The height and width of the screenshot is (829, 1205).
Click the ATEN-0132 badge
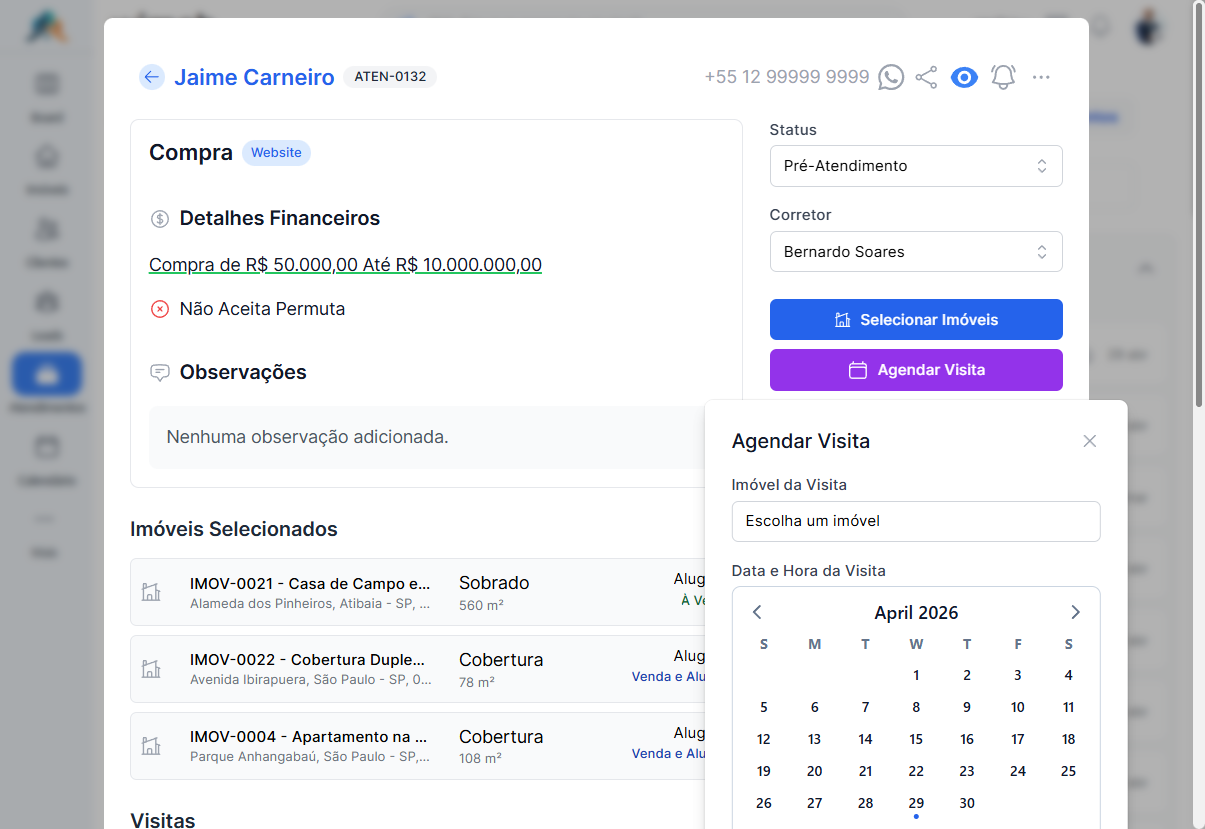pos(390,77)
